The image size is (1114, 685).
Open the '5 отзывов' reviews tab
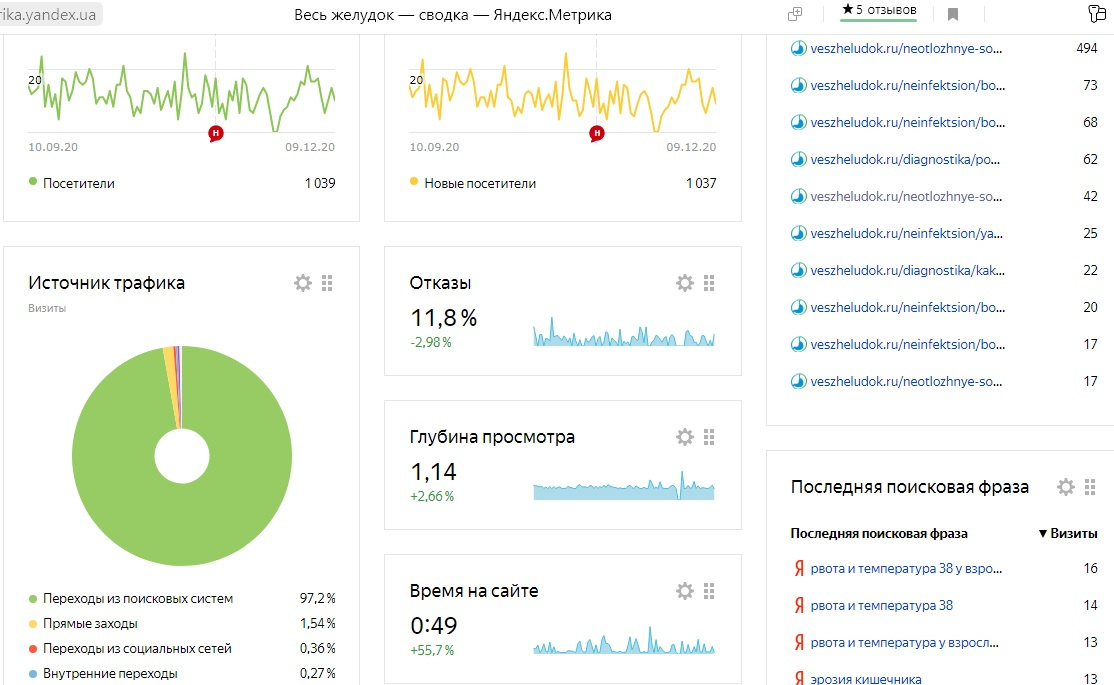(879, 10)
